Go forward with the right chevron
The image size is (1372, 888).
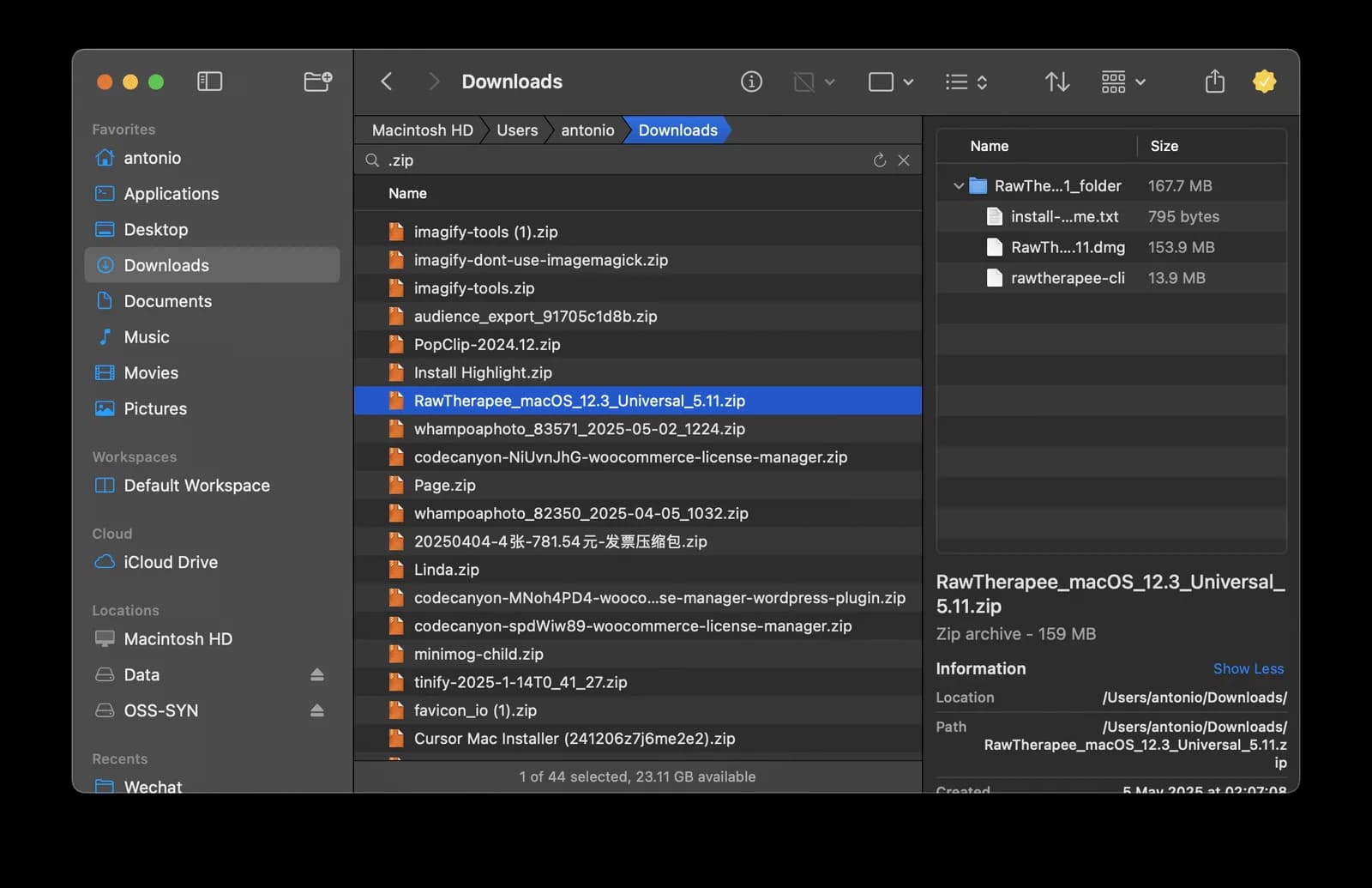click(434, 82)
